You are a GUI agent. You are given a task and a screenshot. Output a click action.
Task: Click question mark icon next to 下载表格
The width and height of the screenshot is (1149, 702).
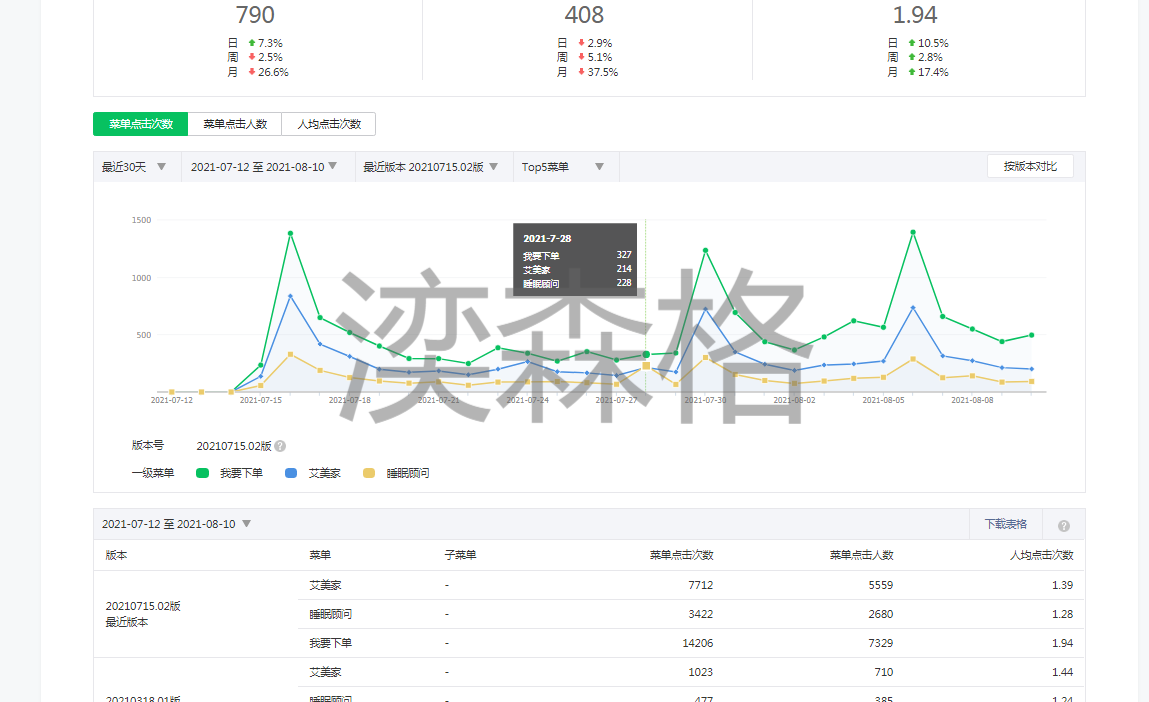pos(1063,525)
